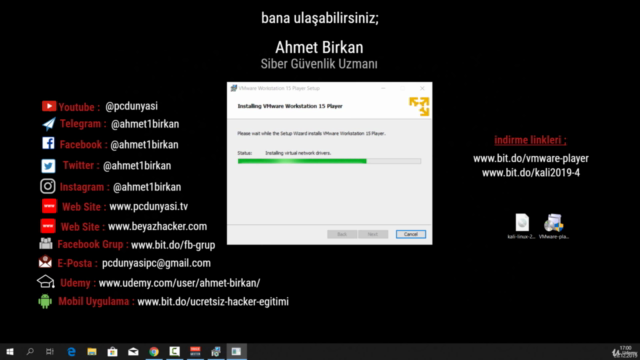Viewport: 640px width, 360px height.
Task: Select the kali-linux desktop file icon
Action: click(522, 223)
